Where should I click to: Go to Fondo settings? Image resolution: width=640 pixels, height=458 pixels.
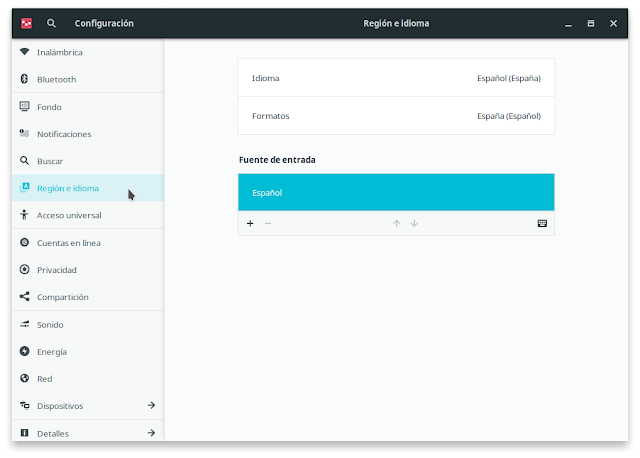[x=88, y=107]
